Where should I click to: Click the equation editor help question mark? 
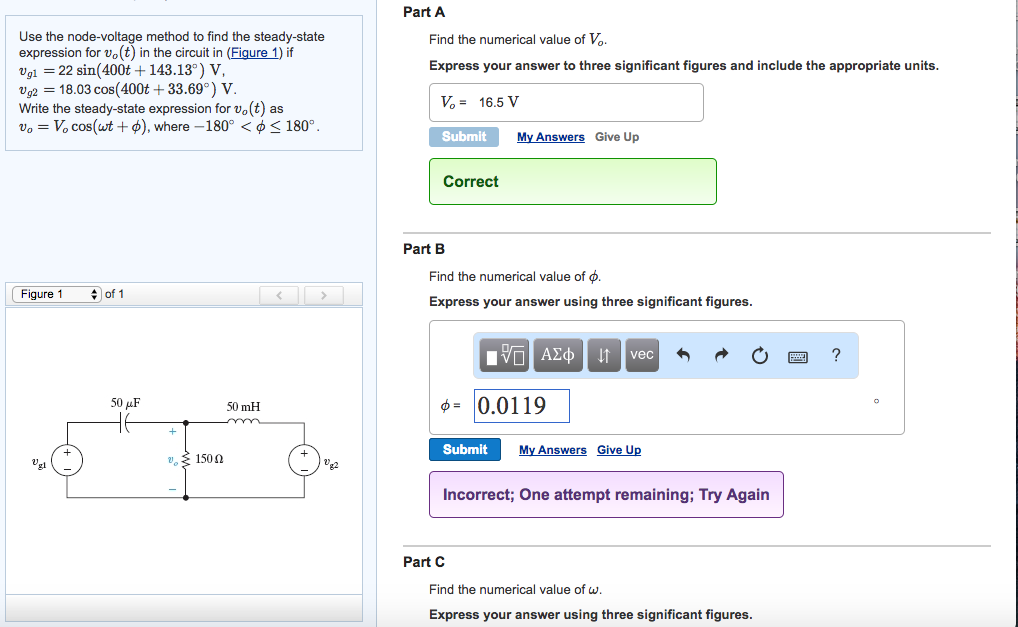point(836,354)
